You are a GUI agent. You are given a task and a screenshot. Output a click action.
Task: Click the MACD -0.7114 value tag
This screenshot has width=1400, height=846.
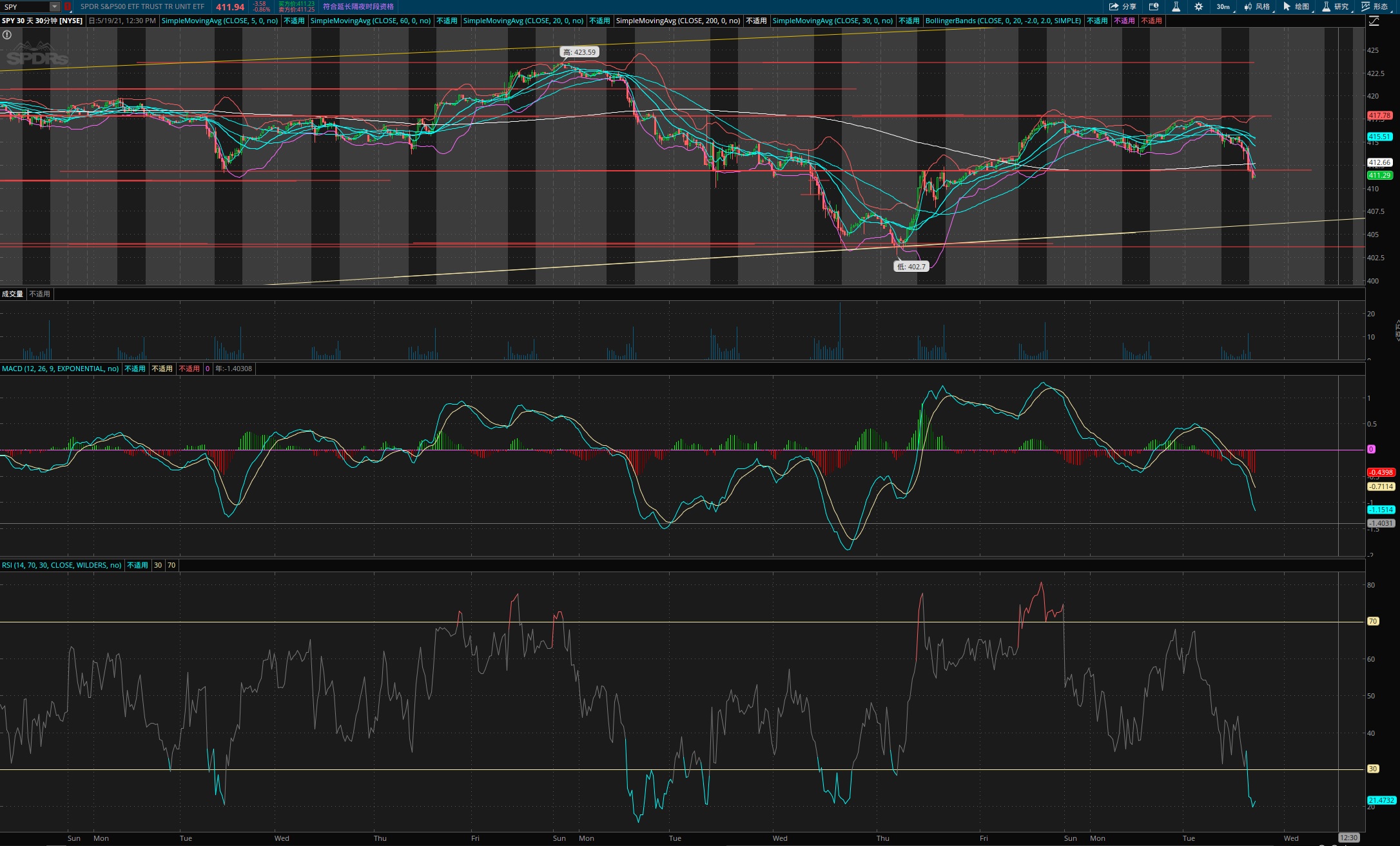(x=1381, y=486)
